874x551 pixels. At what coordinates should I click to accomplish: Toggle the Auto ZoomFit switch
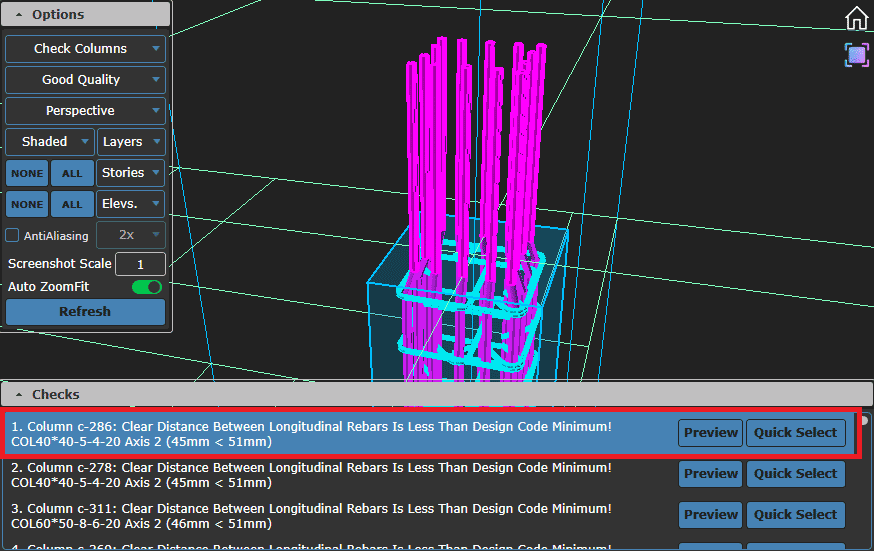click(147, 287)
